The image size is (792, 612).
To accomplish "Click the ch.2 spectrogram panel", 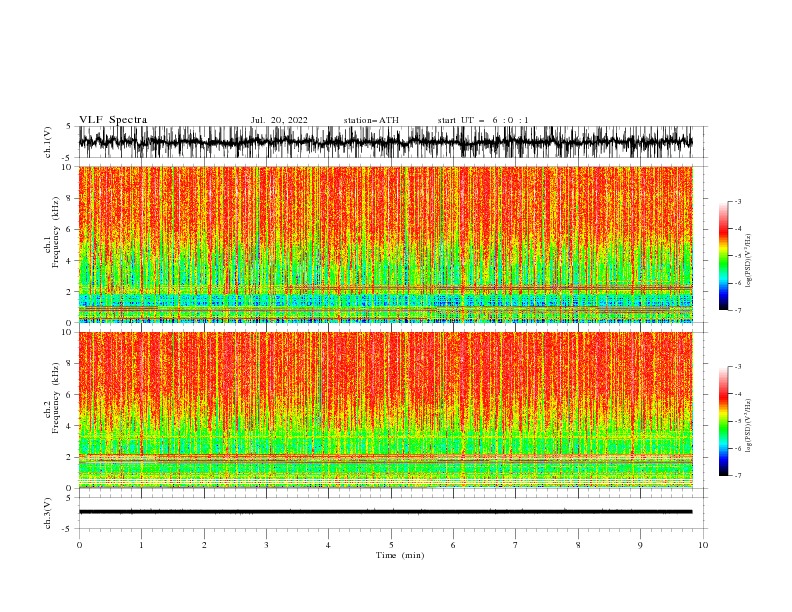I will click(386, 410).
